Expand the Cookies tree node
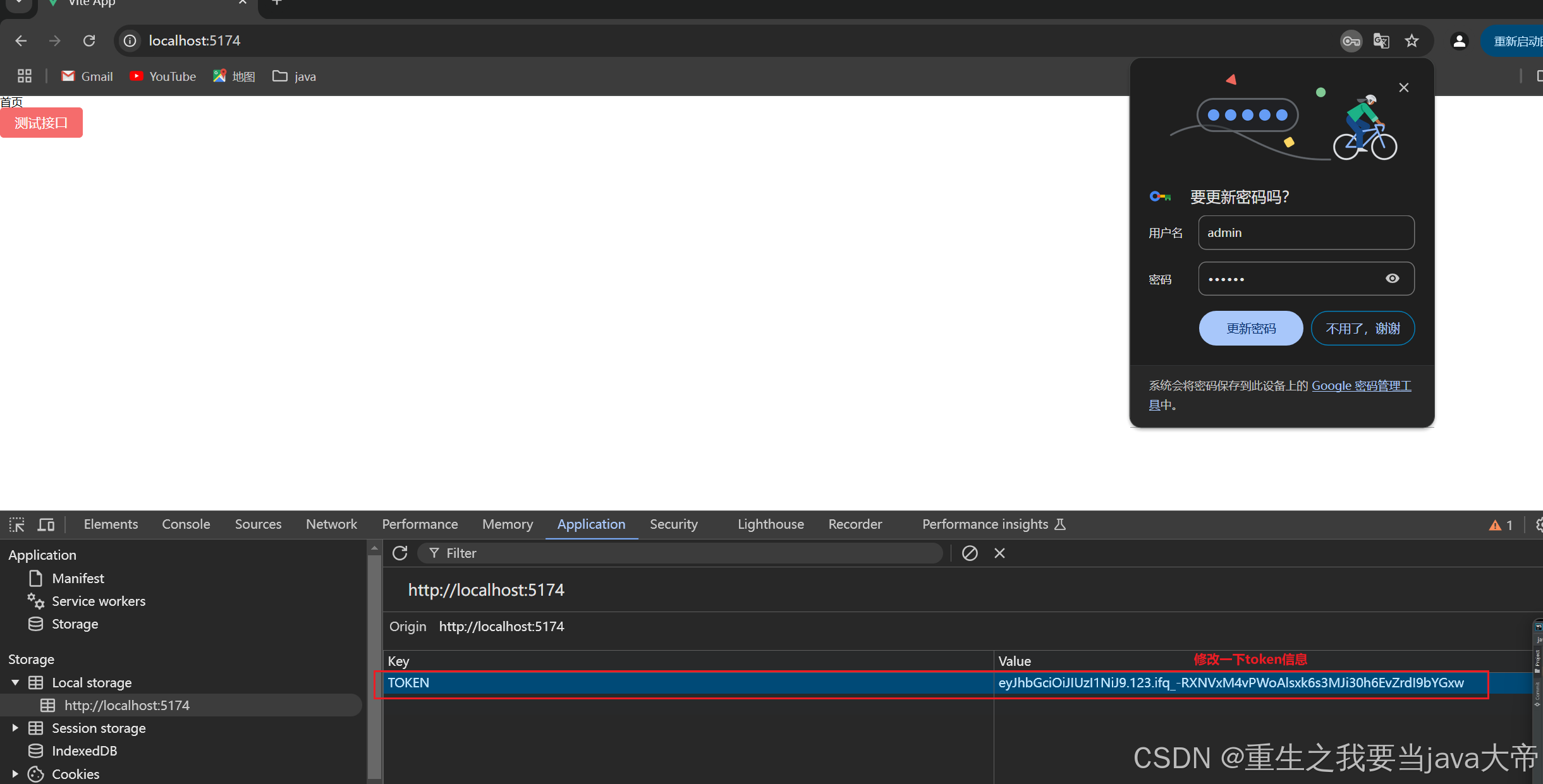1543x784 pixels. (15, 774)
